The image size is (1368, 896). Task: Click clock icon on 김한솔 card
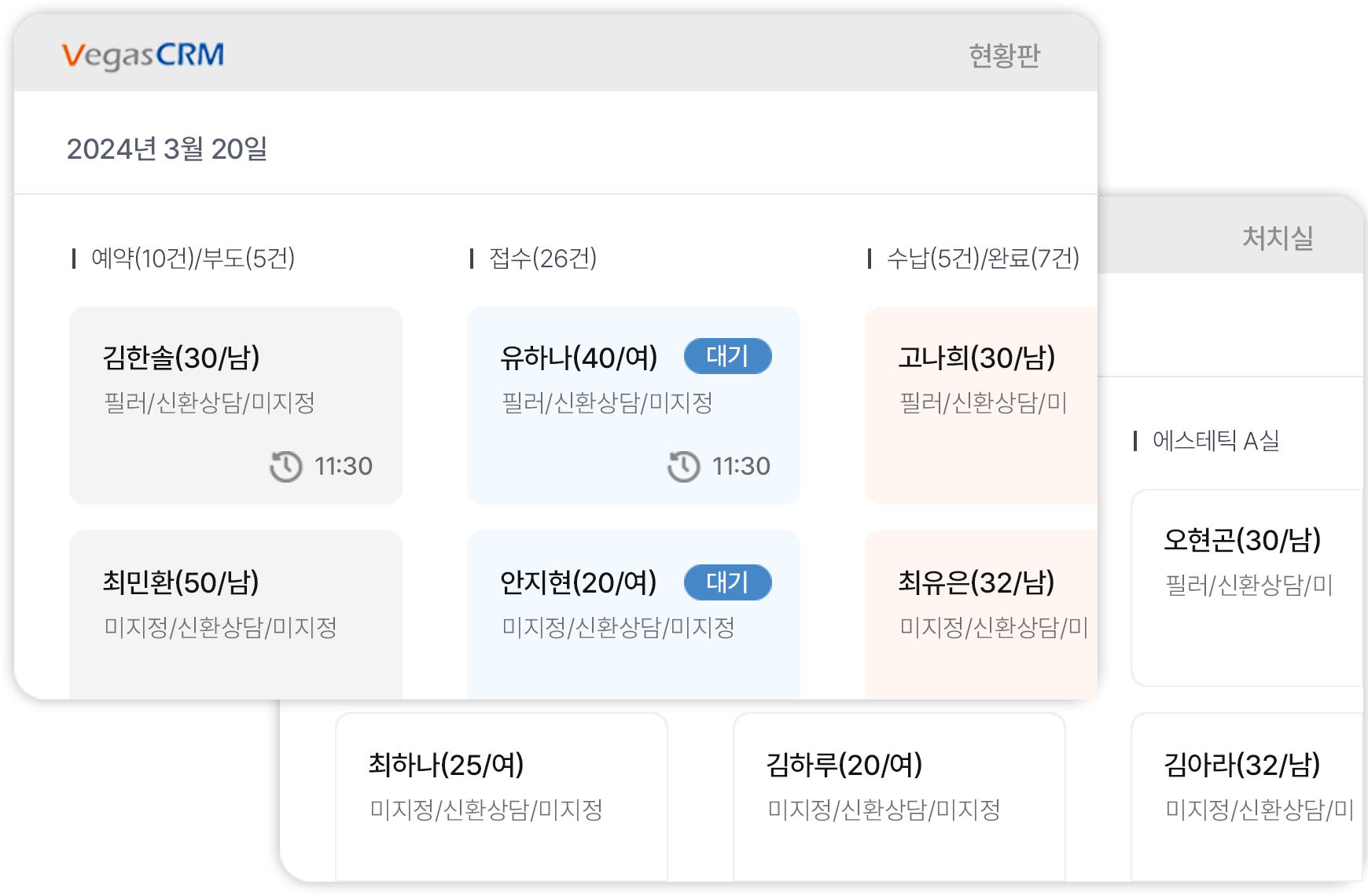click(286, 466)
